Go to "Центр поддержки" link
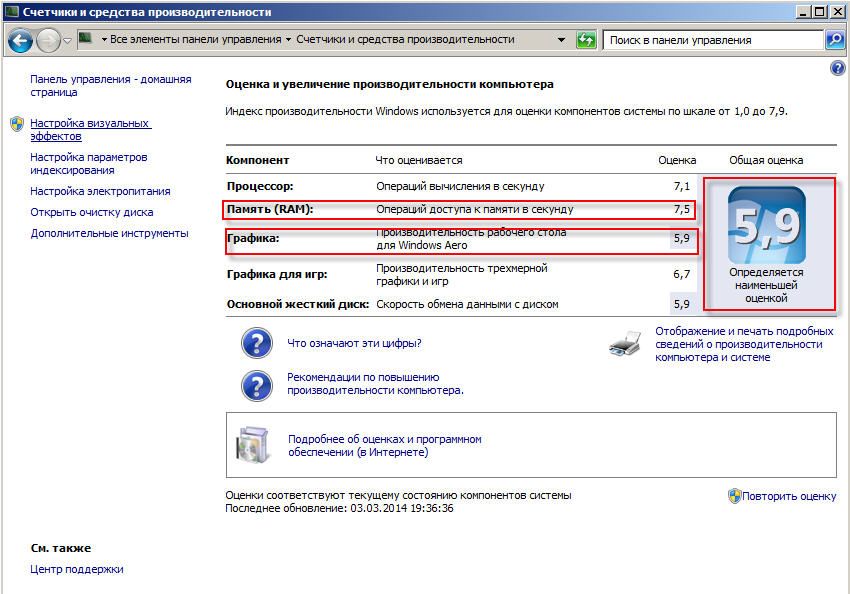Viewport: 850px width, 594px height. click(x=77, y=569)
